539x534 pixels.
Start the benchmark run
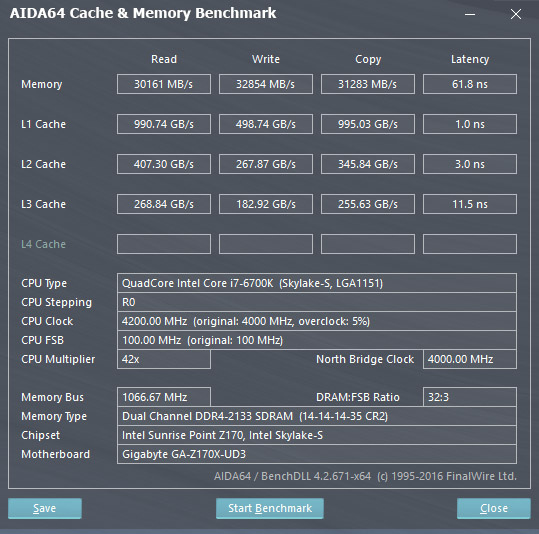[270, 508]
